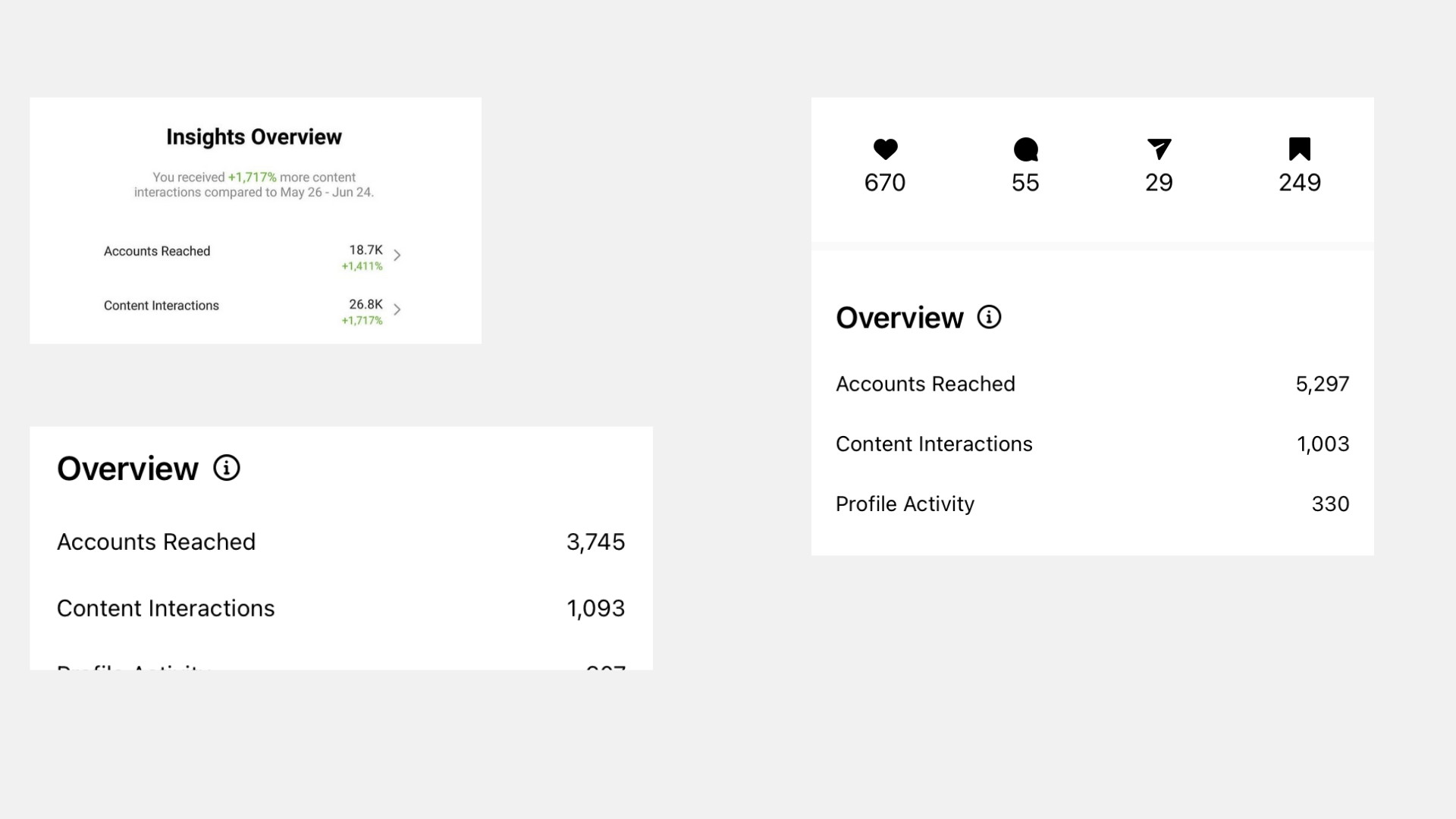Screen dimensions: 1456x819
Task: Click the bookmark saves icon
Action: 1299,149
